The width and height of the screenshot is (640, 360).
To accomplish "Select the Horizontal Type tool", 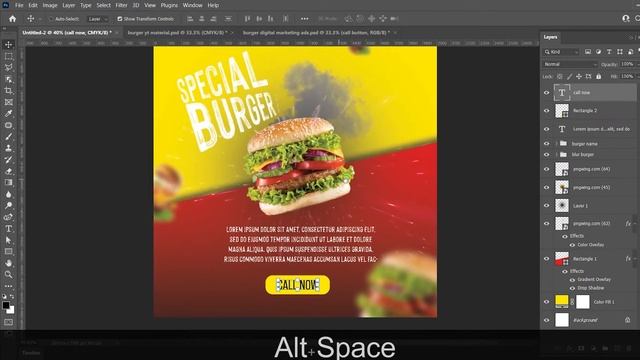I will [x=9, y=229].
